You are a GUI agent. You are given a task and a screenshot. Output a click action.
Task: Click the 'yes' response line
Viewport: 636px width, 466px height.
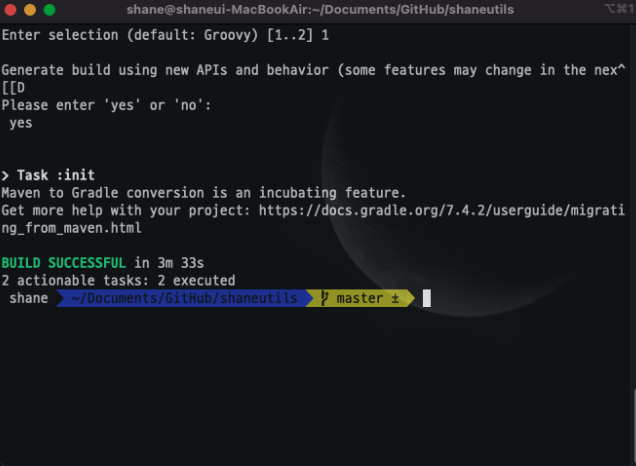(21, 123)
